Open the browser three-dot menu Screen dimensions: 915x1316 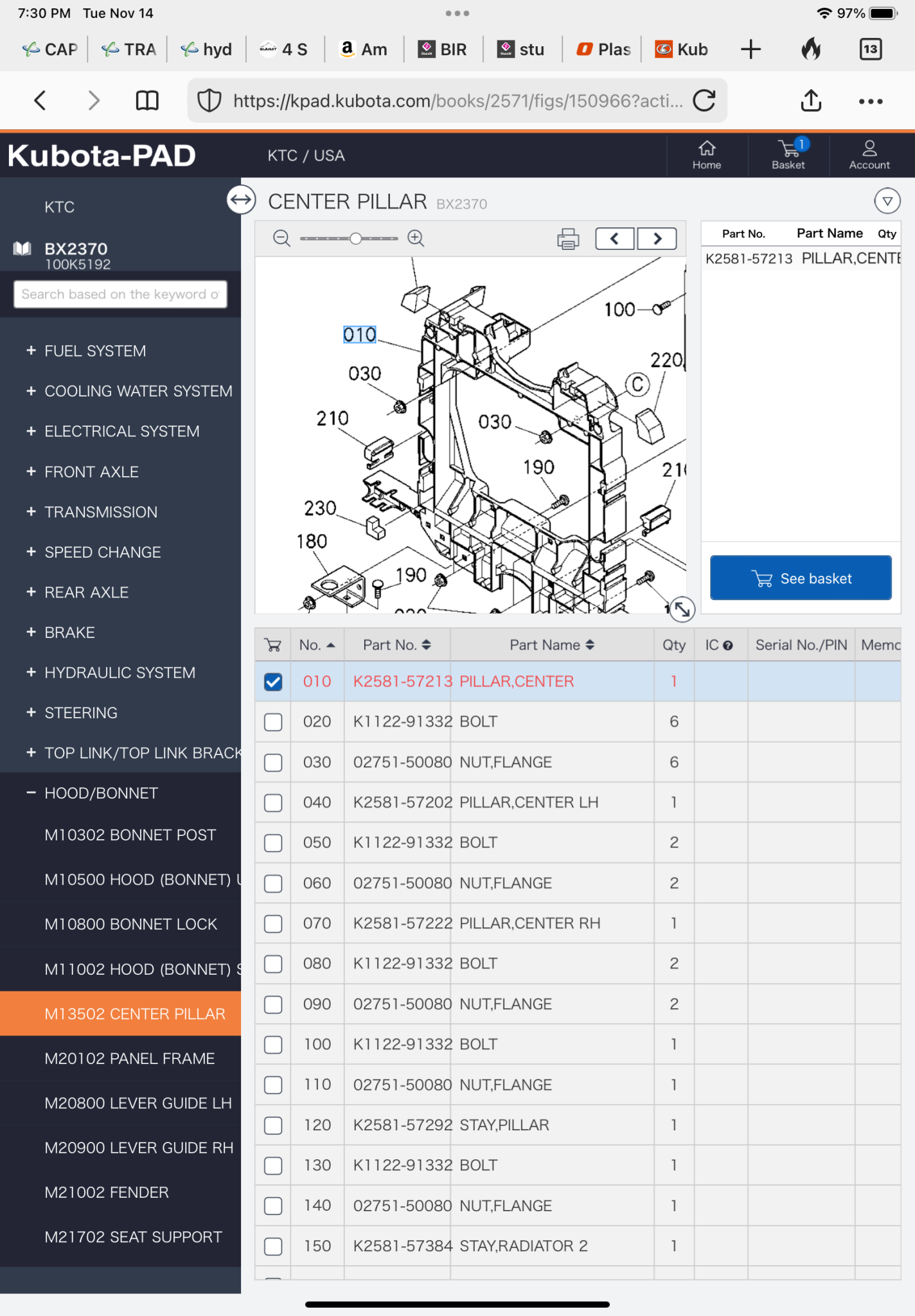click(871, 101)
